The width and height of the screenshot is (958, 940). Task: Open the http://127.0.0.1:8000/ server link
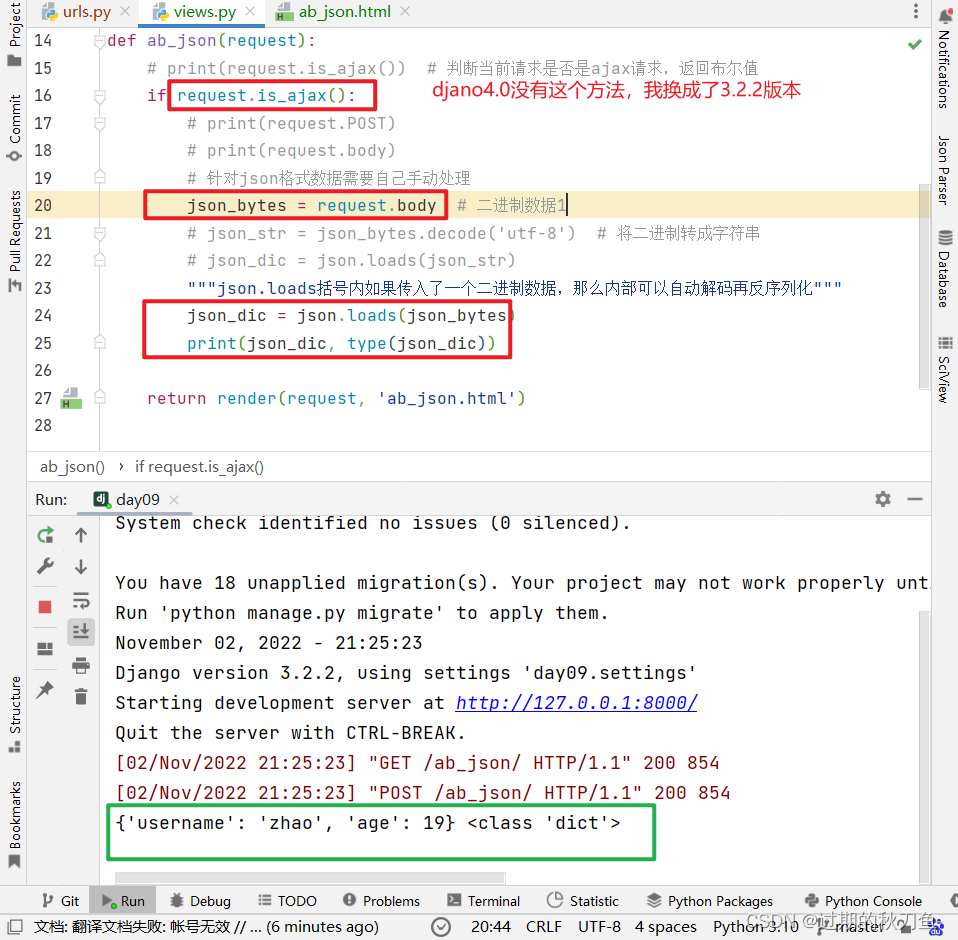coord(576,703)
